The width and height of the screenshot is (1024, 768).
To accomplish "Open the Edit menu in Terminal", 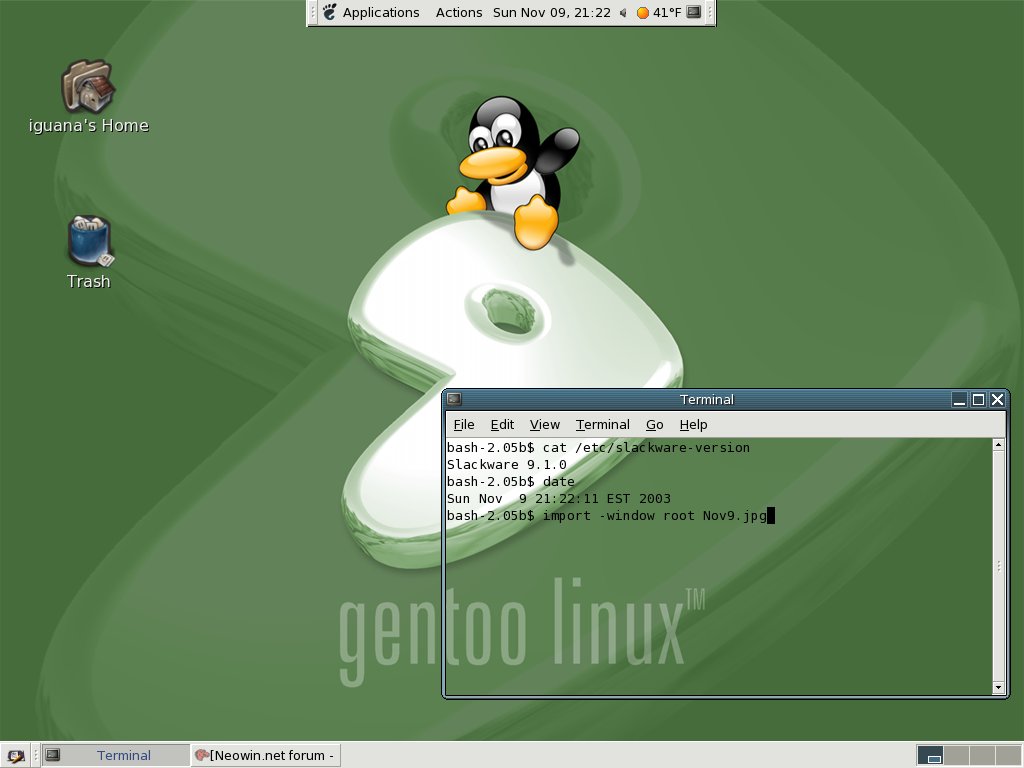I will 502,424.
